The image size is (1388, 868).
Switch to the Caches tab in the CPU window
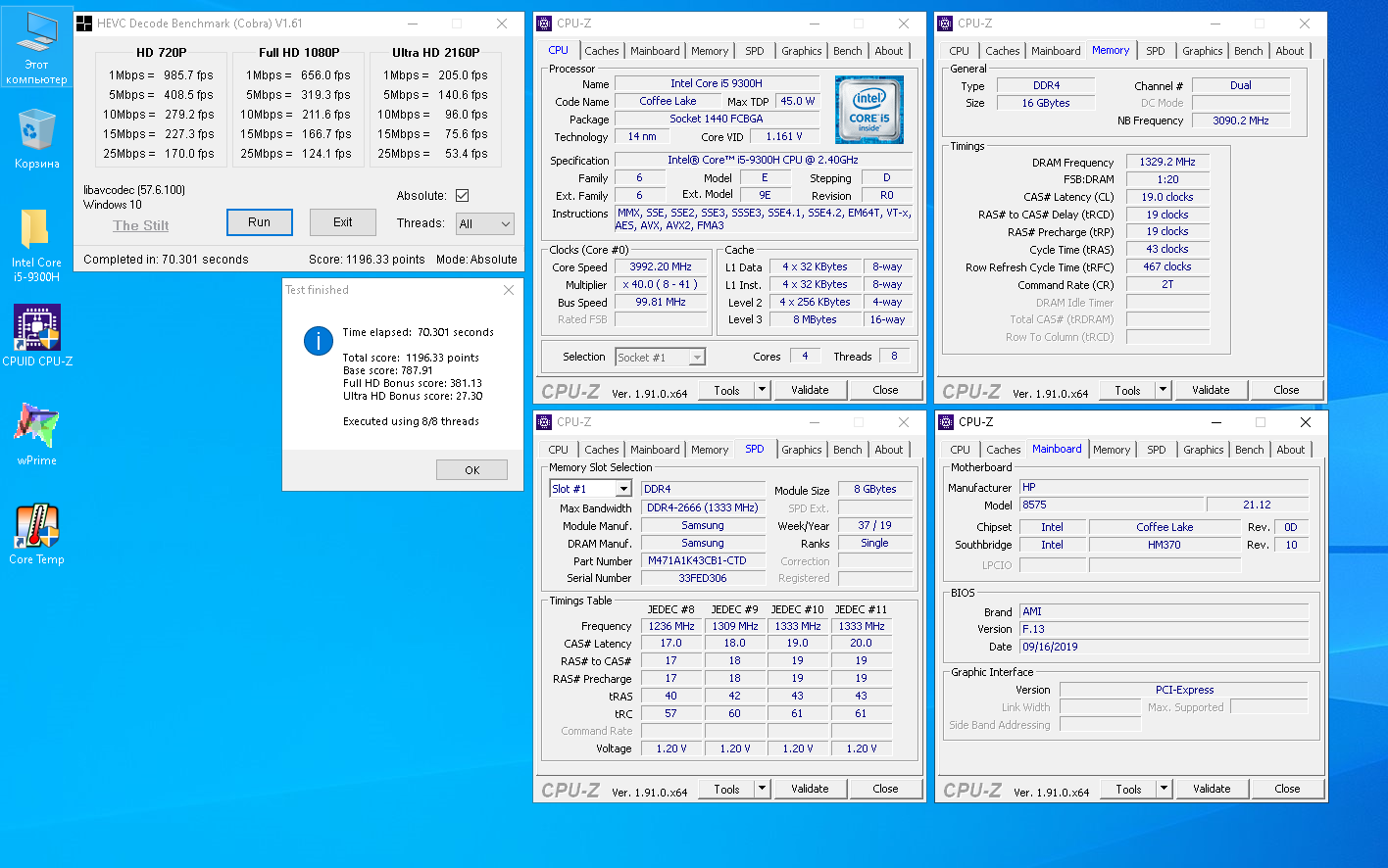602,51
